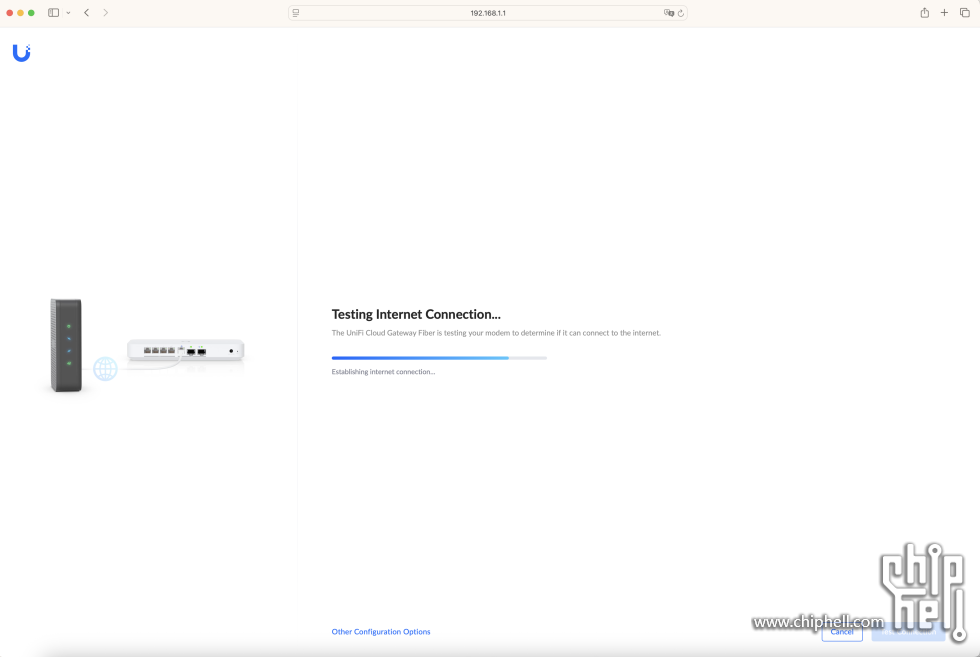Open the page settings icon in address bar
This screenshot has height=657, width=980.
tap(296, 13)
